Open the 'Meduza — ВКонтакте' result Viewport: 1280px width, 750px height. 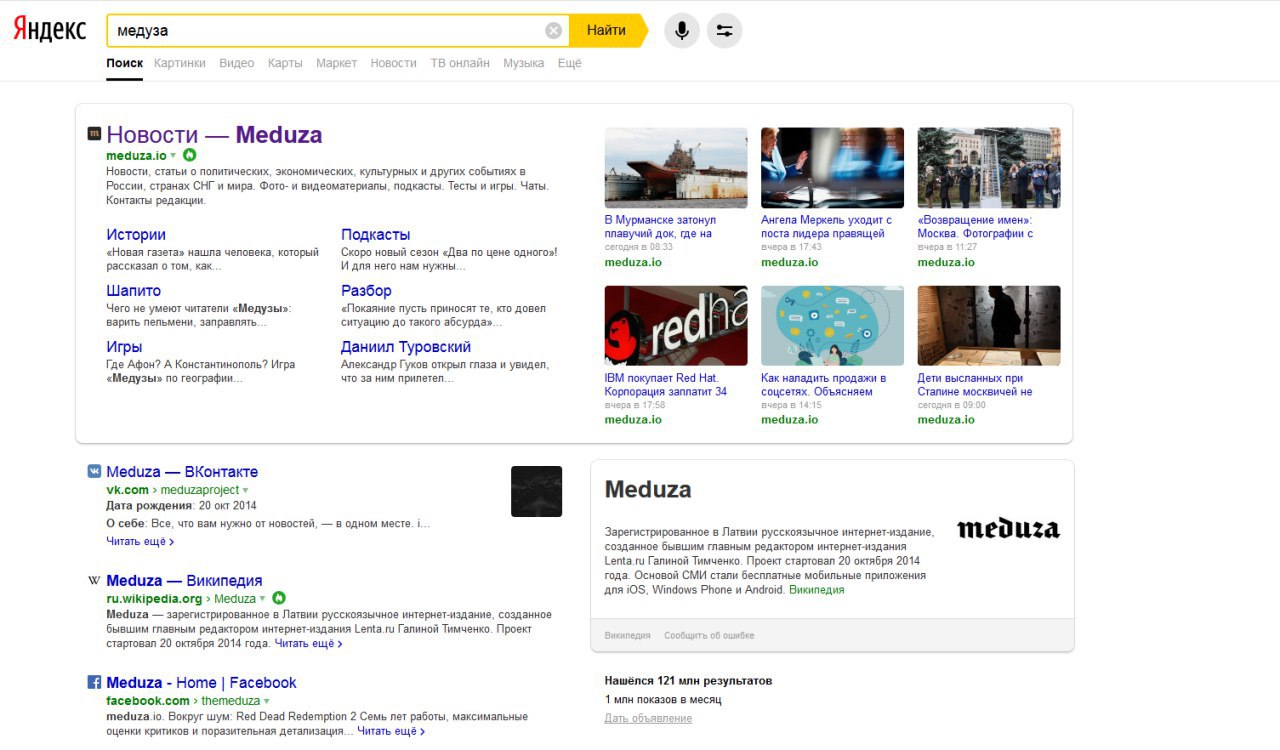182,472
